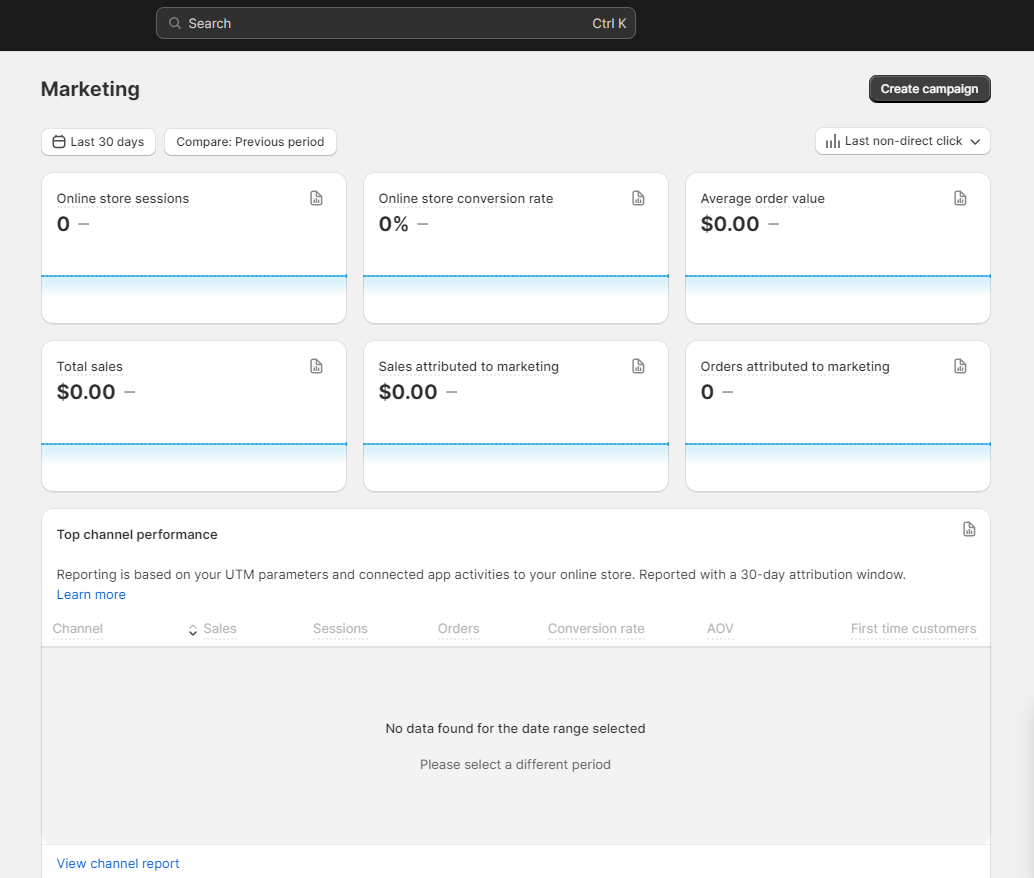Sort by the Orders column header
This screenshot has width=1034, height=878.
[458, 629]
